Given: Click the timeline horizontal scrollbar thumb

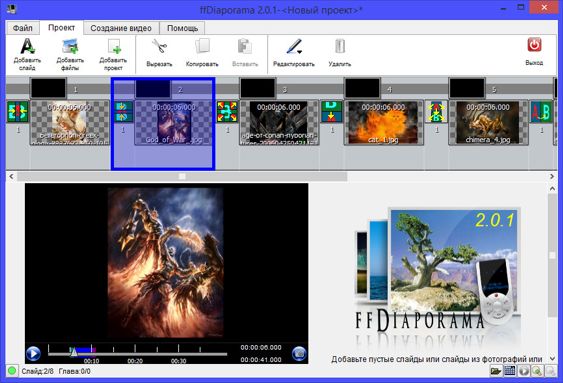Looking at the screenshot, I should (x=182, y=176).
